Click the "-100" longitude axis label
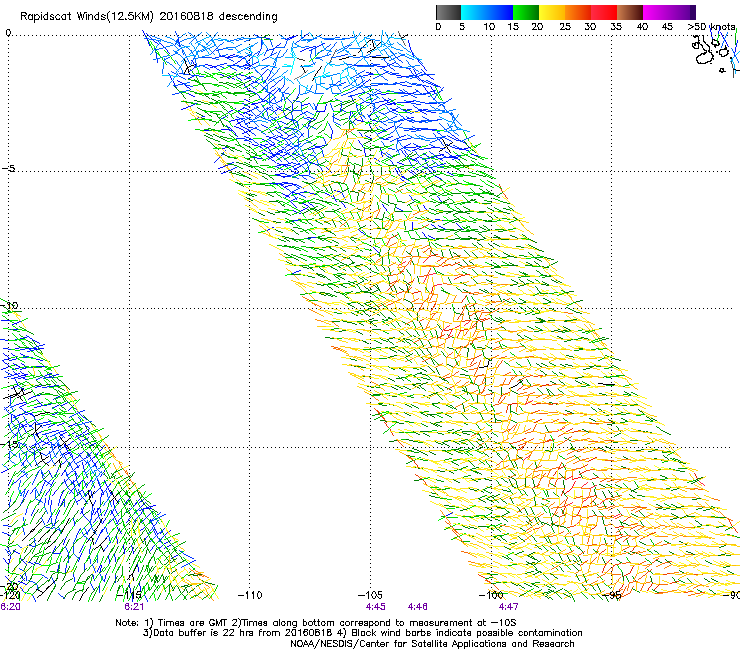 (491, 595)
